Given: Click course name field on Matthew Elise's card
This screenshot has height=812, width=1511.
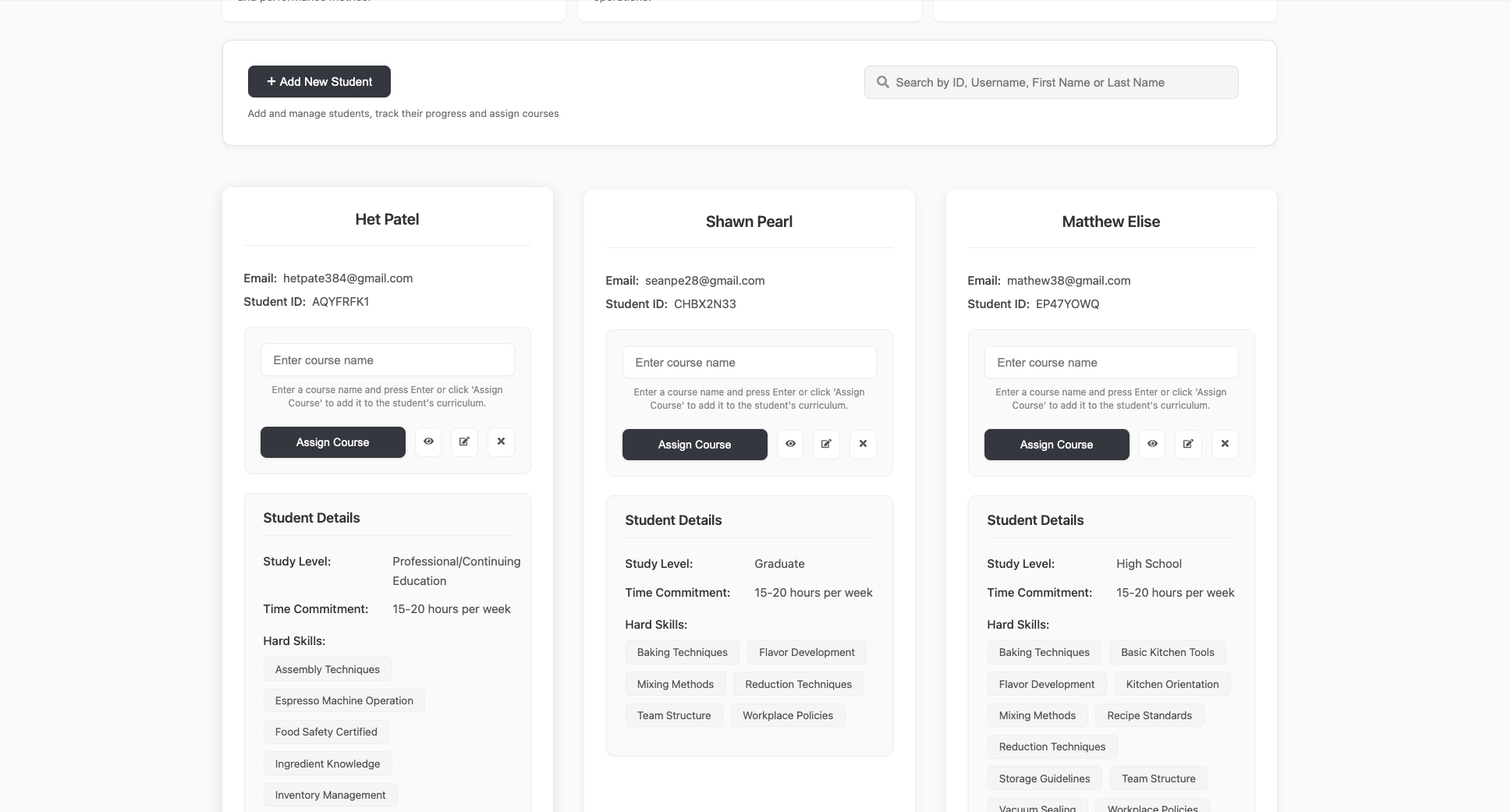Looking at the screenshot, I should coord(1112,363).
